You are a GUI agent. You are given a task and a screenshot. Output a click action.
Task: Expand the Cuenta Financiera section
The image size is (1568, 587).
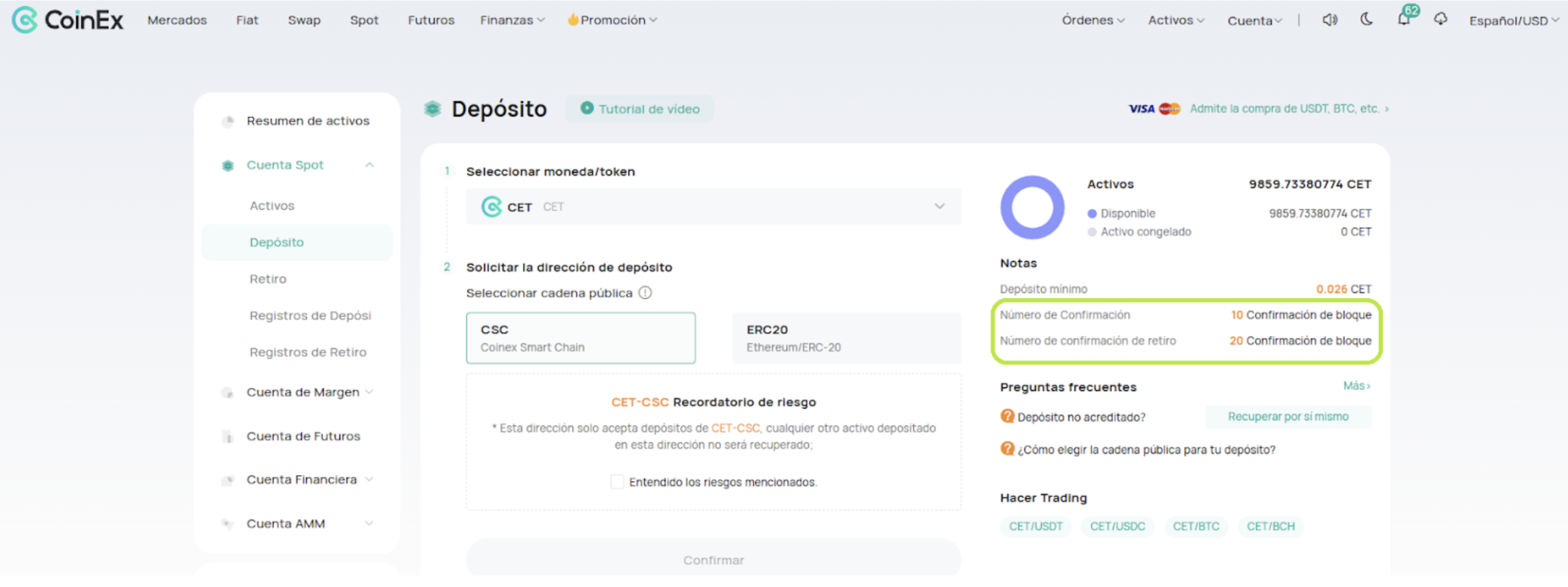[369, 480]
